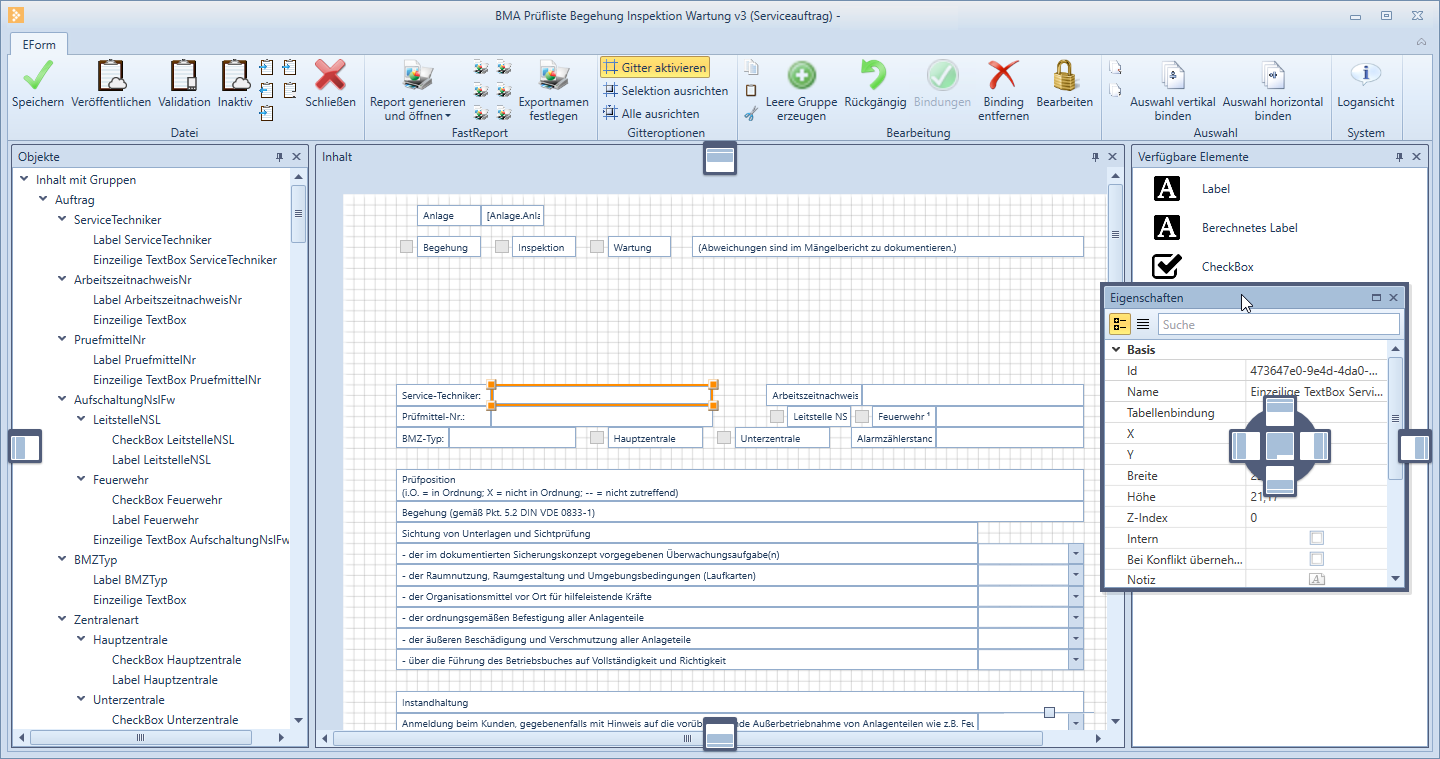Check the Hauptzentrale checkbox on the form
Screen dimensions: 1440x759
coord(597,438)
